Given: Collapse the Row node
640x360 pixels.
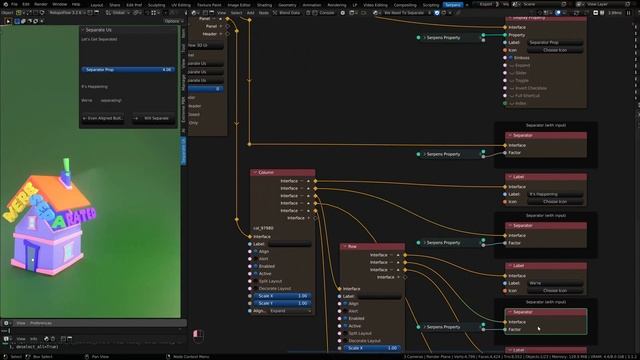Looking at the screenshot, I should (x=345, y=247).
